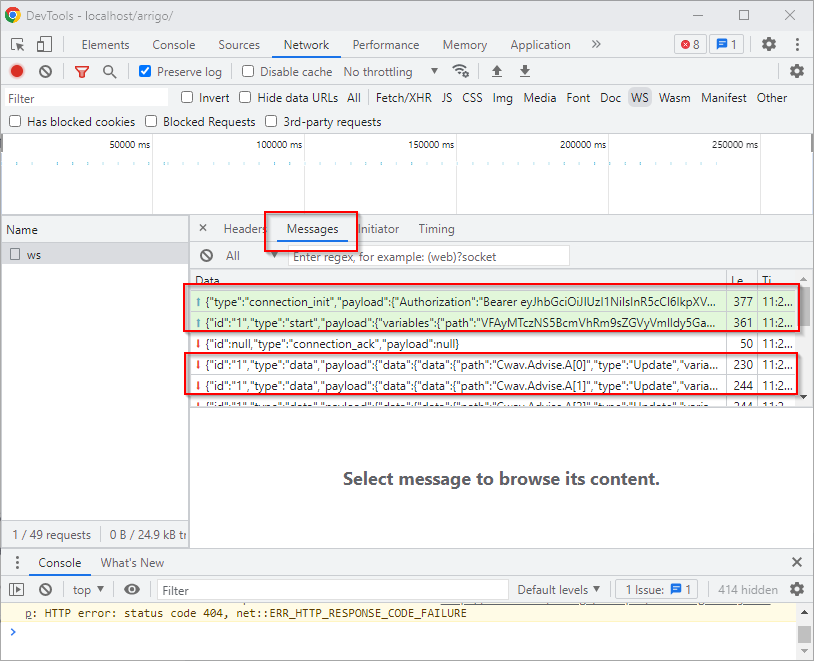Switch to the Elements tab
This screenshot has height=661, width=814.
105,45
